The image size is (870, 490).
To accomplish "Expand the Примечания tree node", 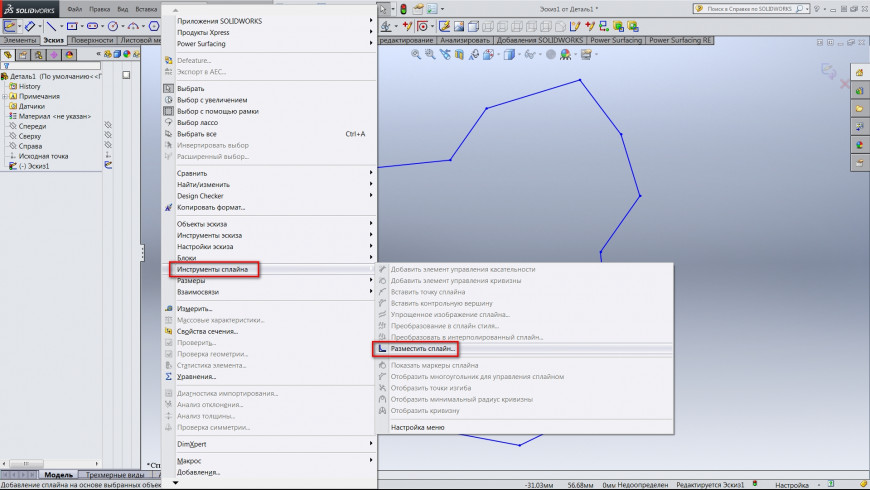I will point(4,97).
